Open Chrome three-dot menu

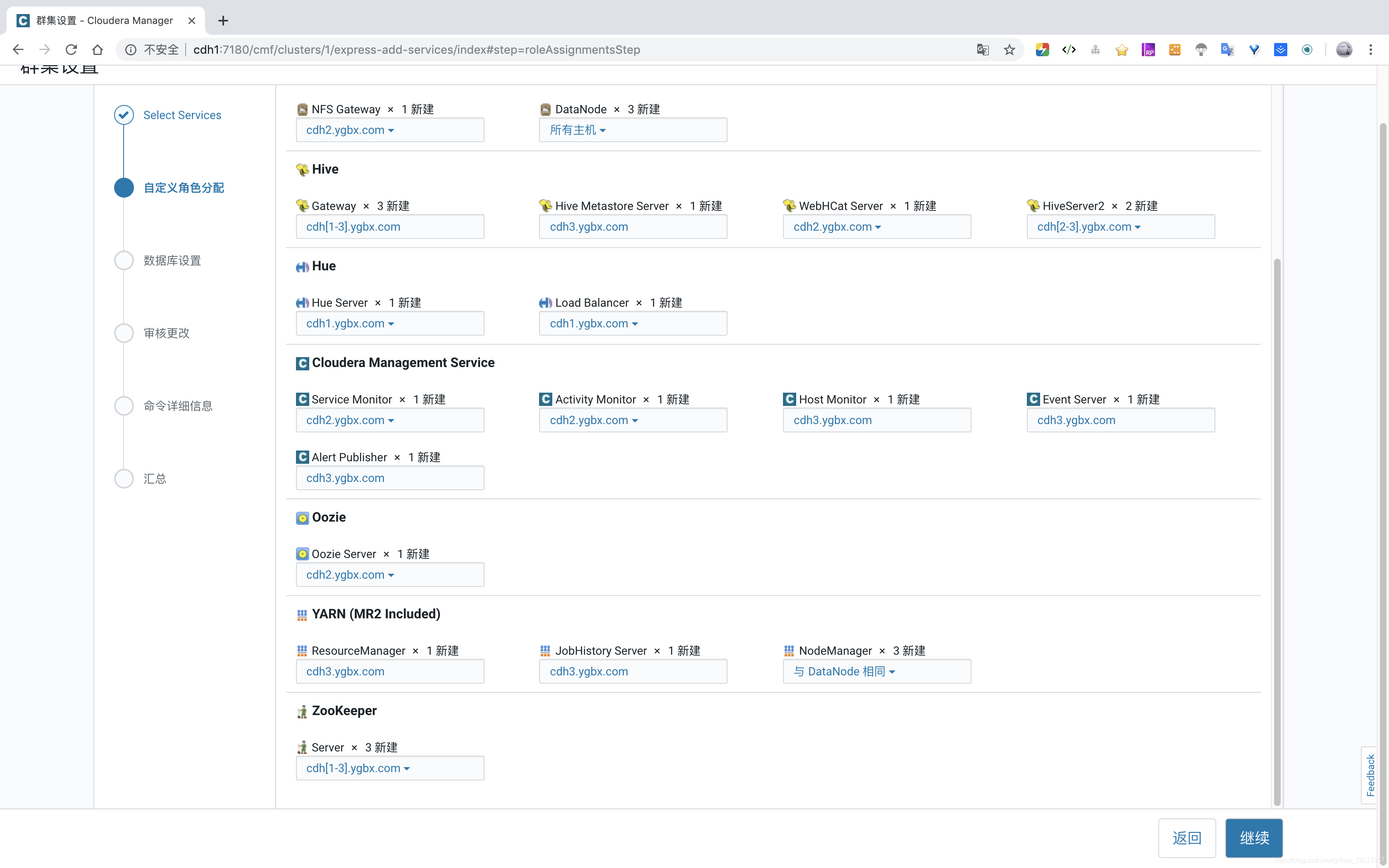click(1371, 50)
